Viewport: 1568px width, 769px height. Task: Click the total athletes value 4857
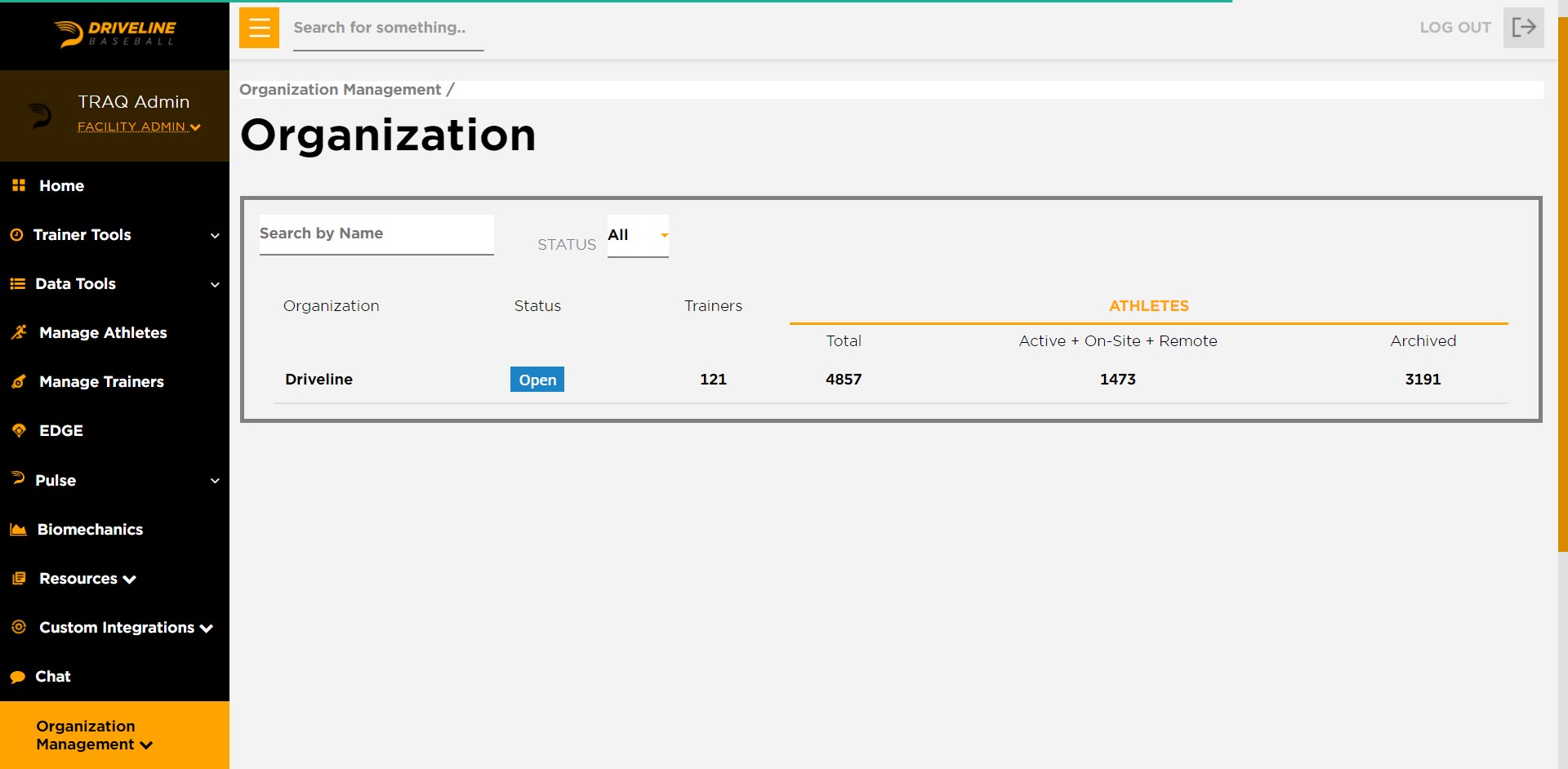tap(844, 379)
